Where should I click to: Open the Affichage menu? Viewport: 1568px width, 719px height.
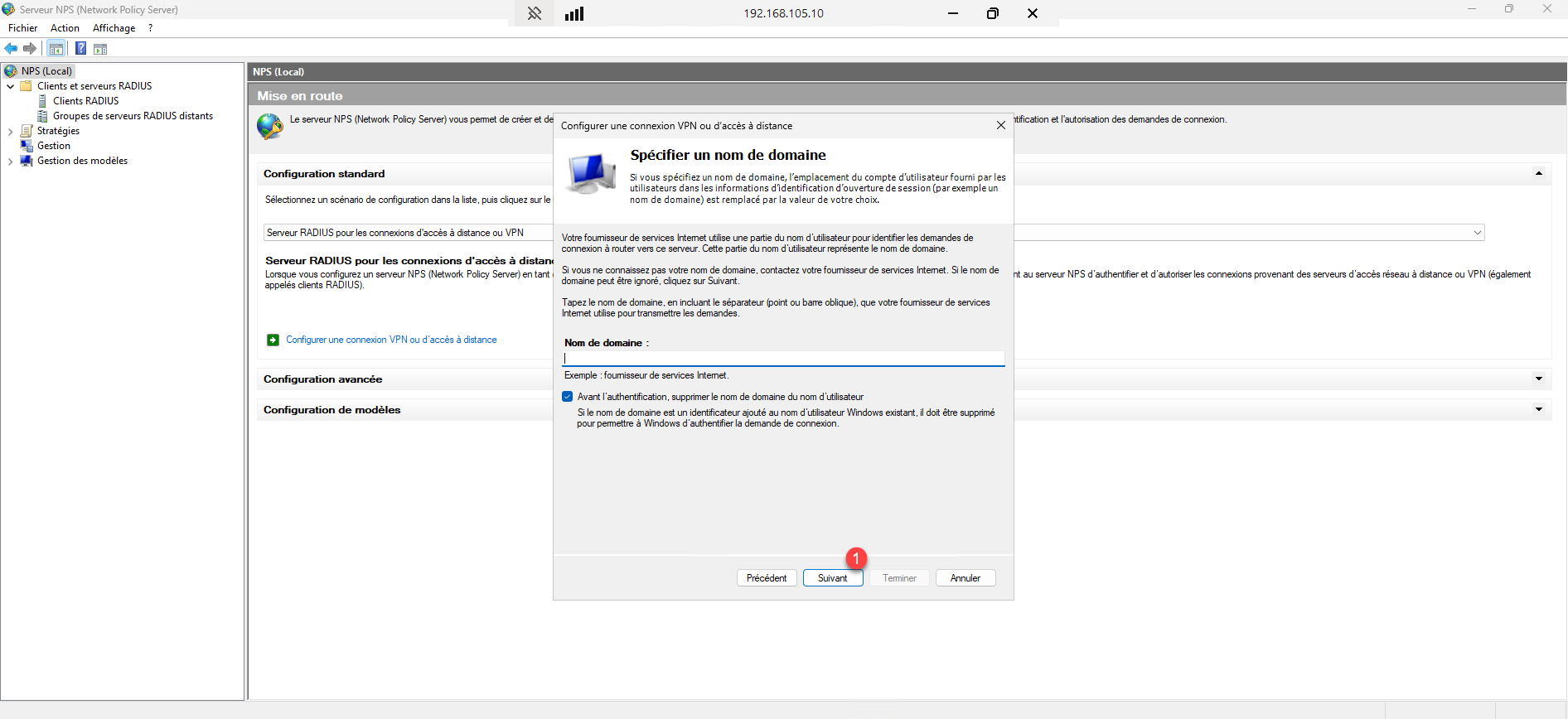[114, 28]
